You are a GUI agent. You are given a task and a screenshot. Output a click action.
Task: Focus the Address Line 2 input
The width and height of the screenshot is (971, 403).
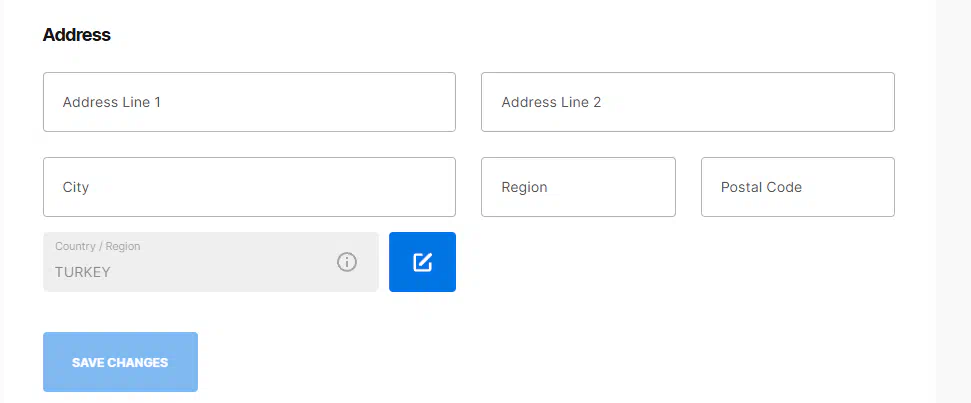pyautogui.click(x=687, y=102)
